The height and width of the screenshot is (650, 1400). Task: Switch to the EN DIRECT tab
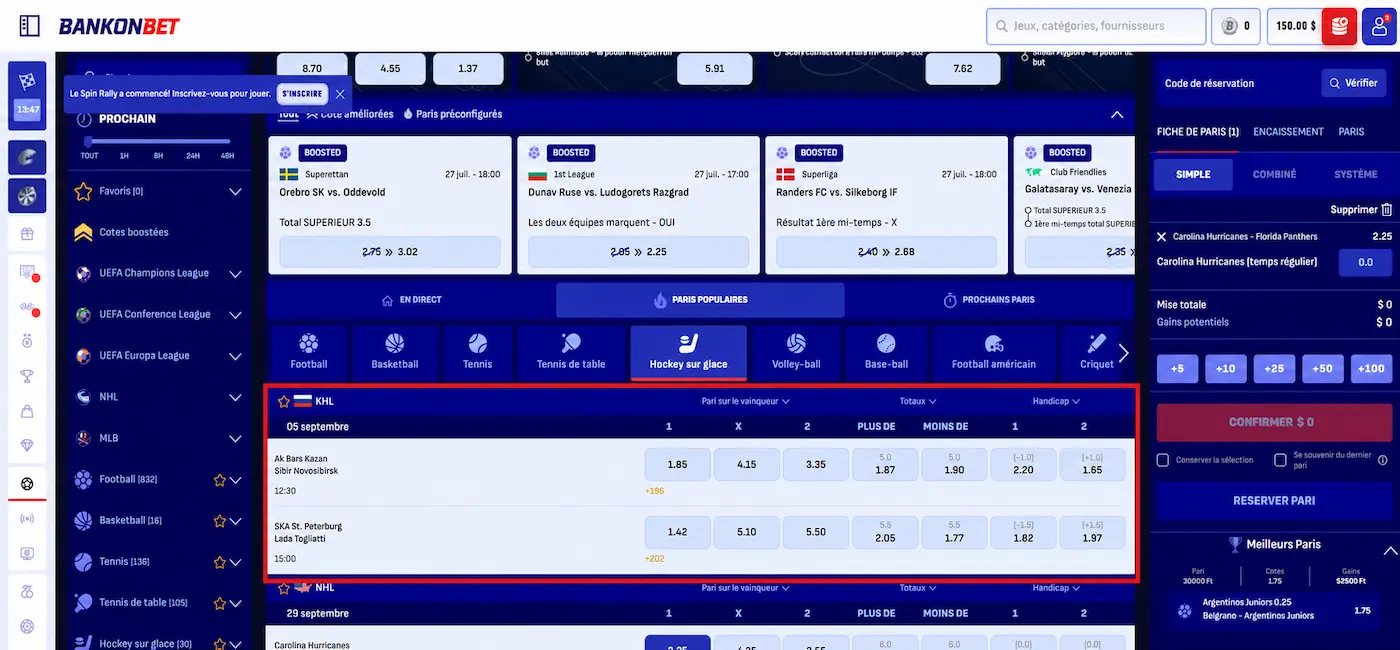pyautogui.click(x=411, y=300)
